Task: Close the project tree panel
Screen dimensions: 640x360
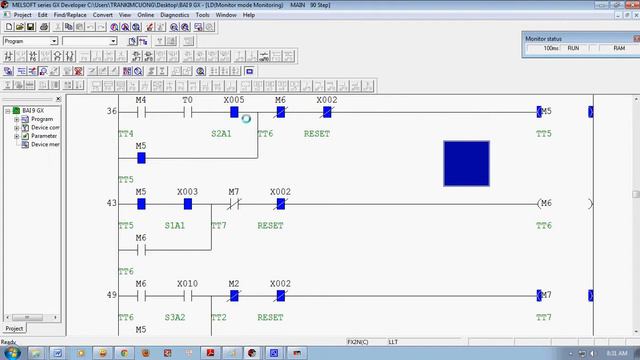Action: 58,99
